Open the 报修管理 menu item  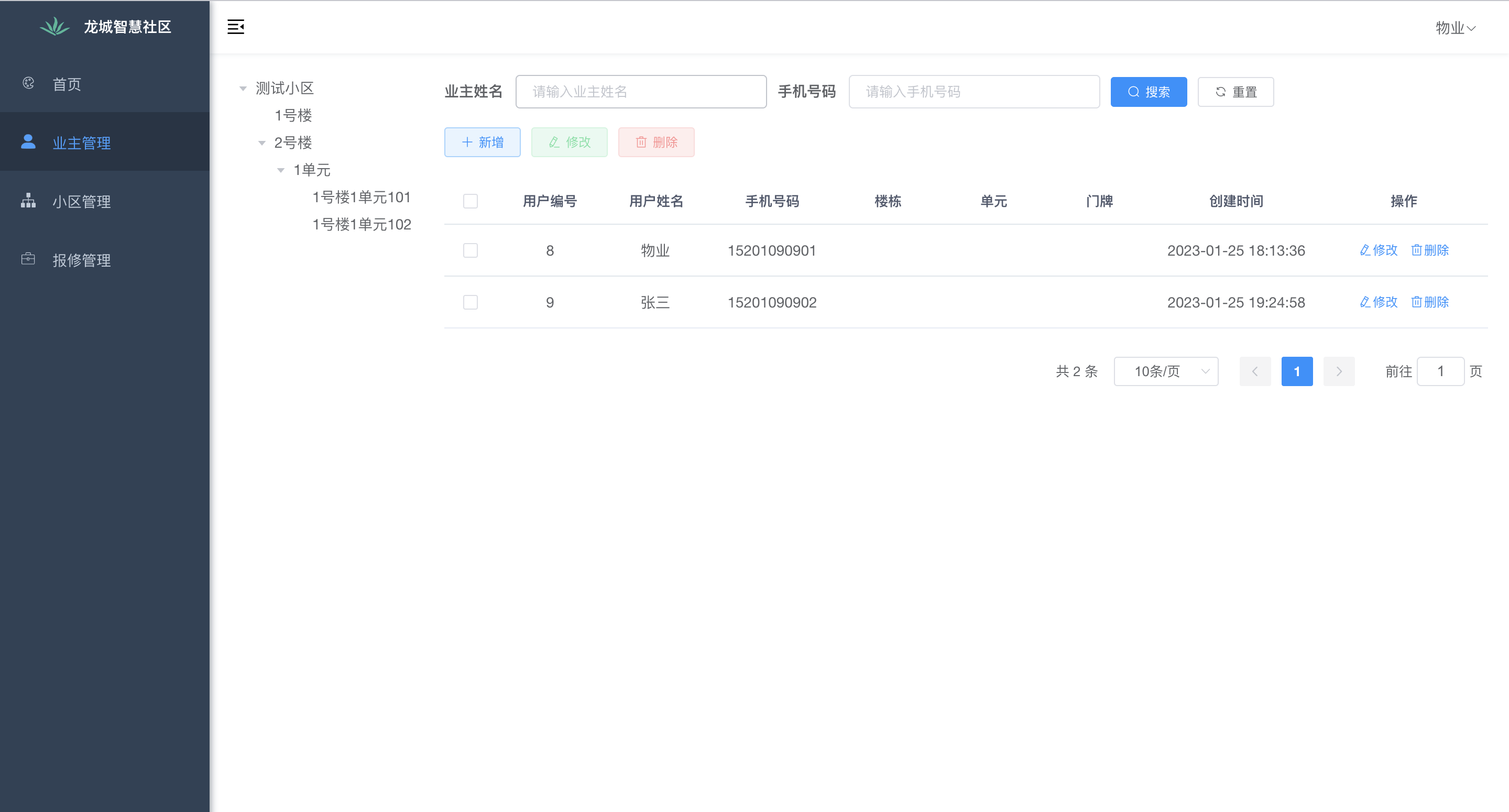pos(105,259)
